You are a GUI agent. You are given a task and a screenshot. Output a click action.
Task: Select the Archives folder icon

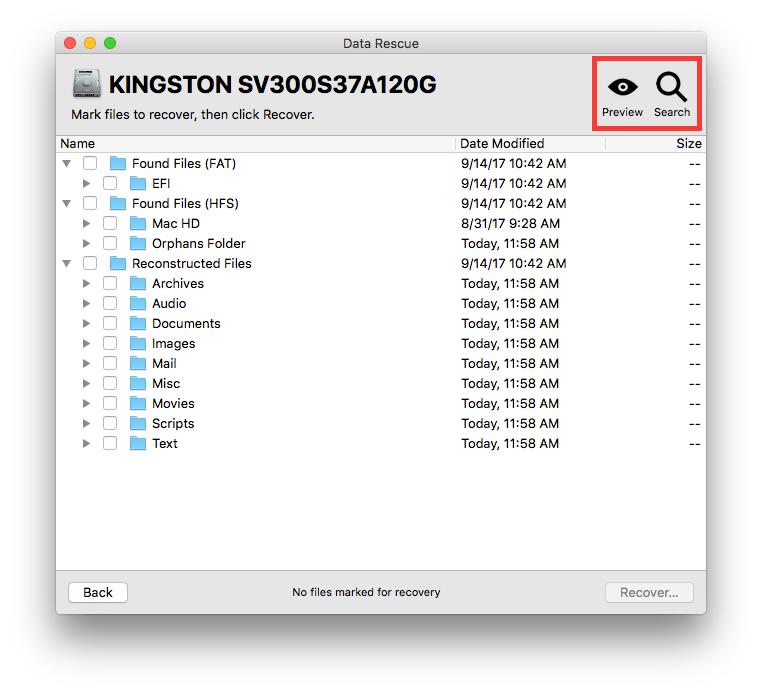click(x=138, y=283)
